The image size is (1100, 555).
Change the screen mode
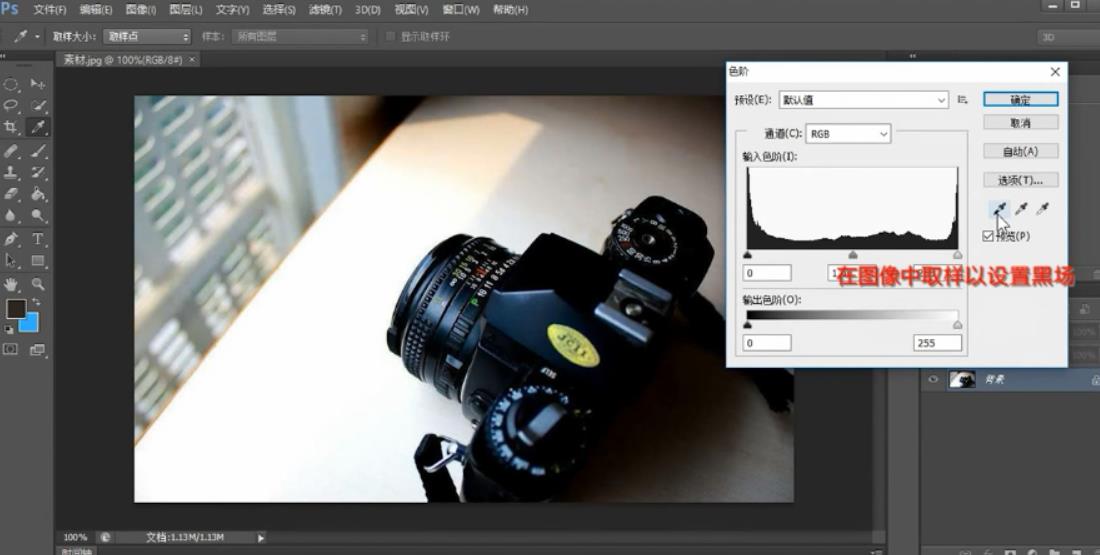(x=38, y=349)
